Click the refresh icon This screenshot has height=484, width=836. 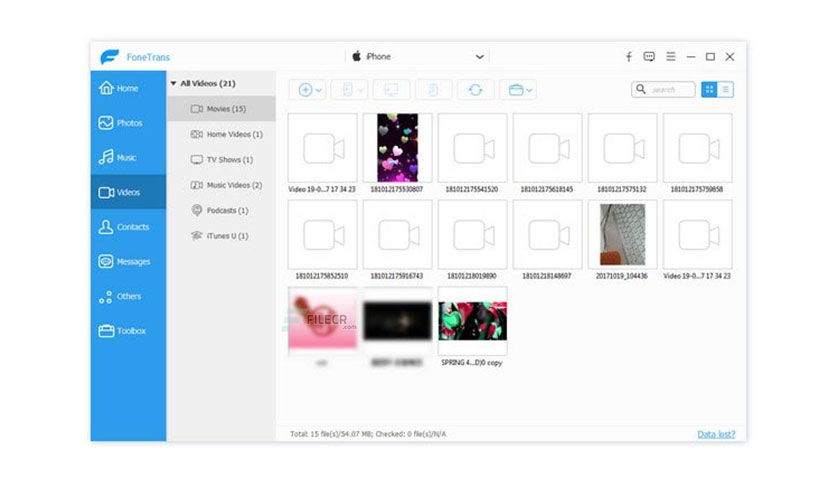click(476, 90)
